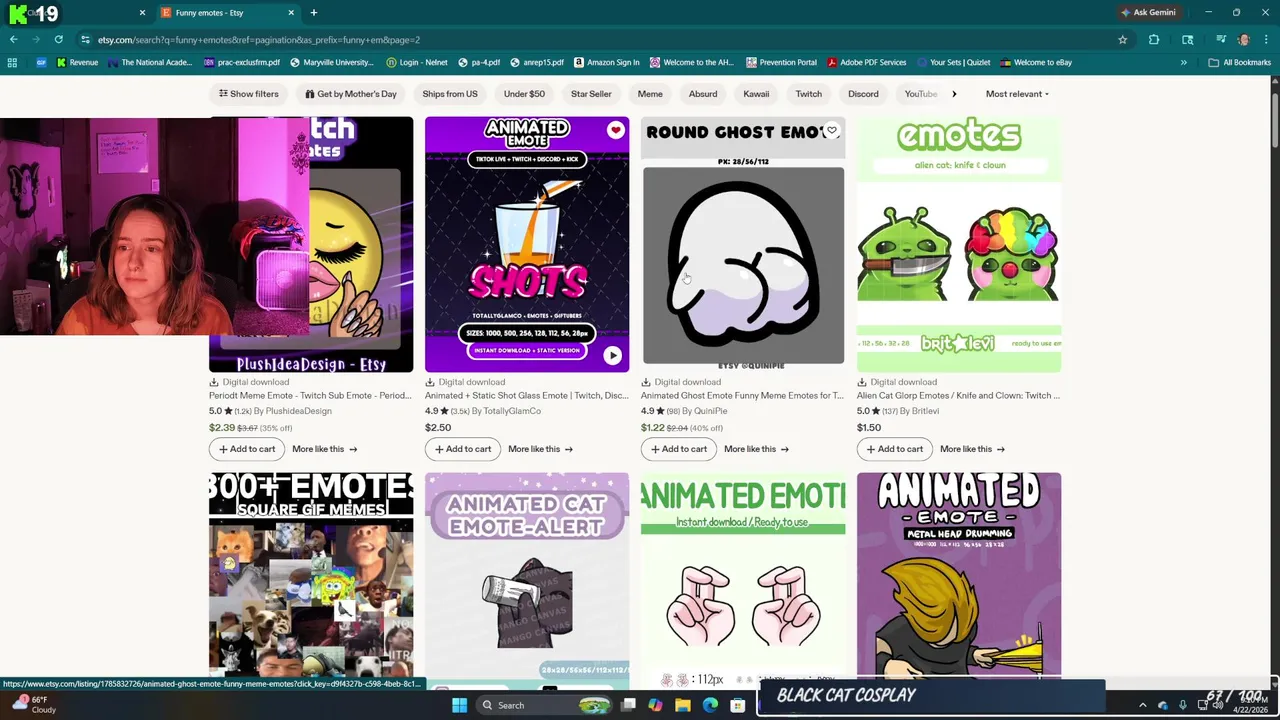More like this for Periodt Meme Emote
Image resolution: width=1280 pixels, height=720 pixels.
click(324, 449)
